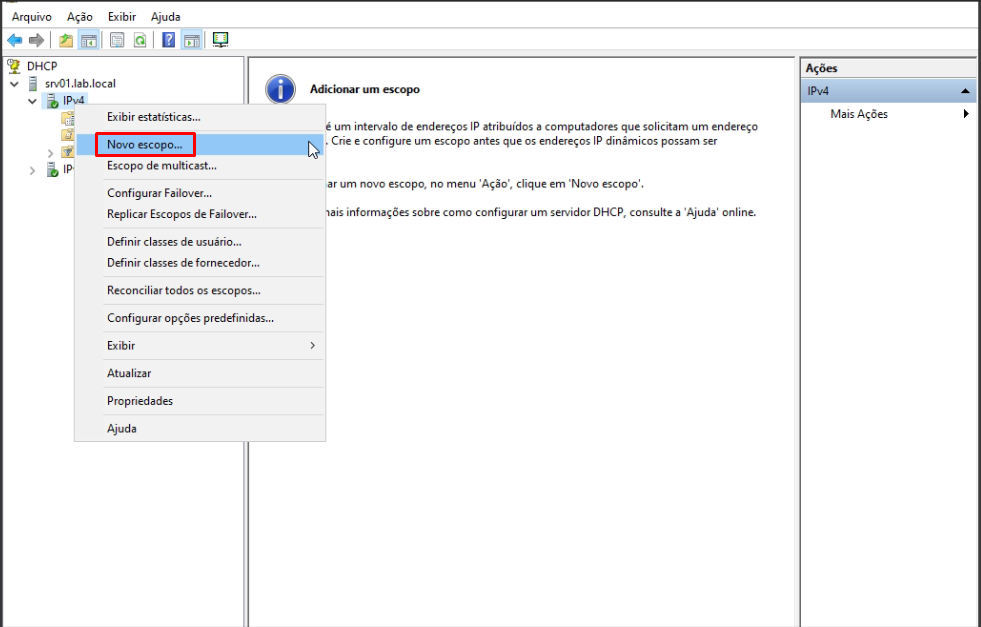Expand the Mais Ações submenu arrow
Screen dimensions: 981x627
[x=966, y=114]
